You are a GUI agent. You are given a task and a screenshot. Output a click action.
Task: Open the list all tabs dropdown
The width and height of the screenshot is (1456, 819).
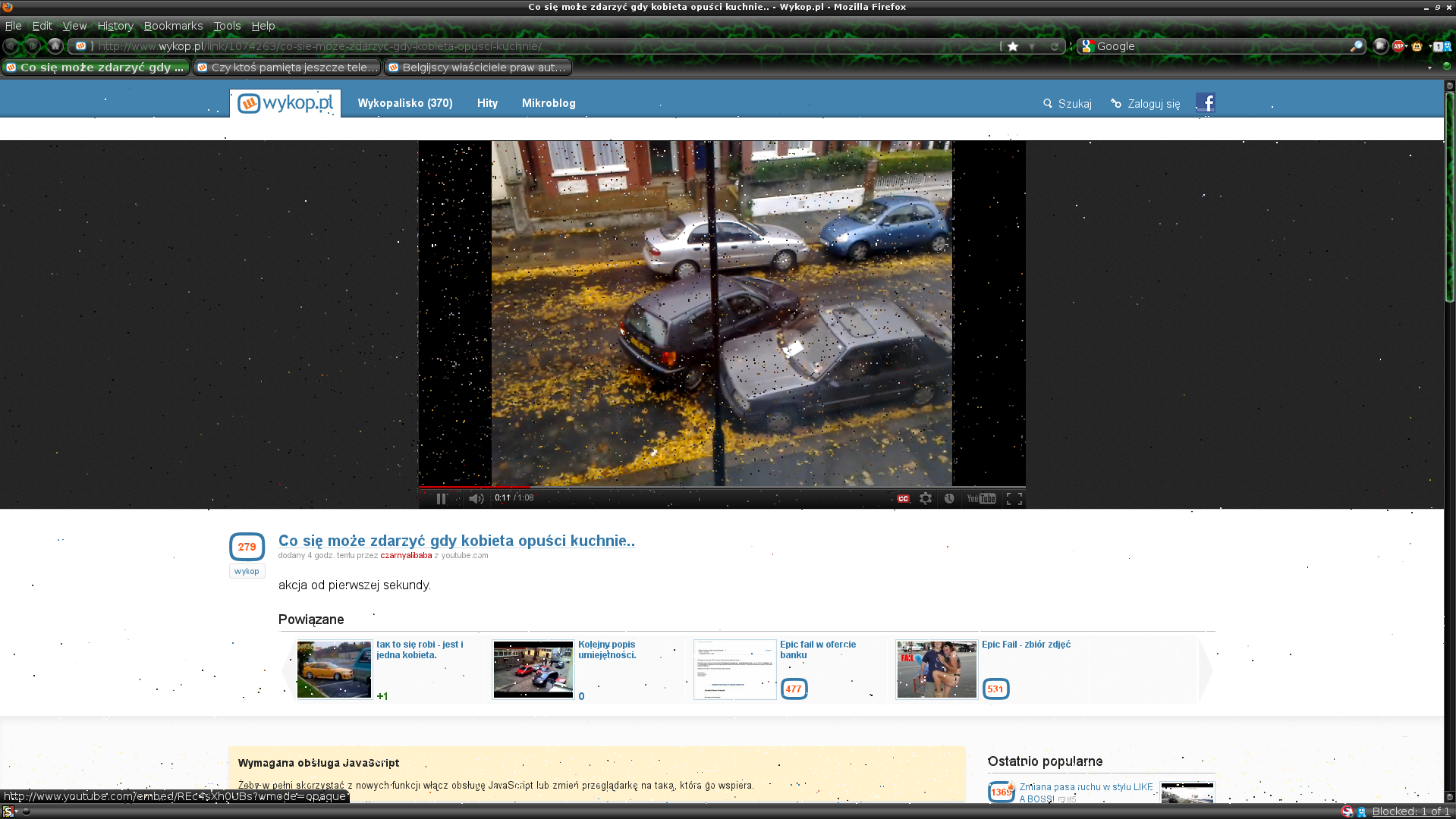[x=1429, y=67]
